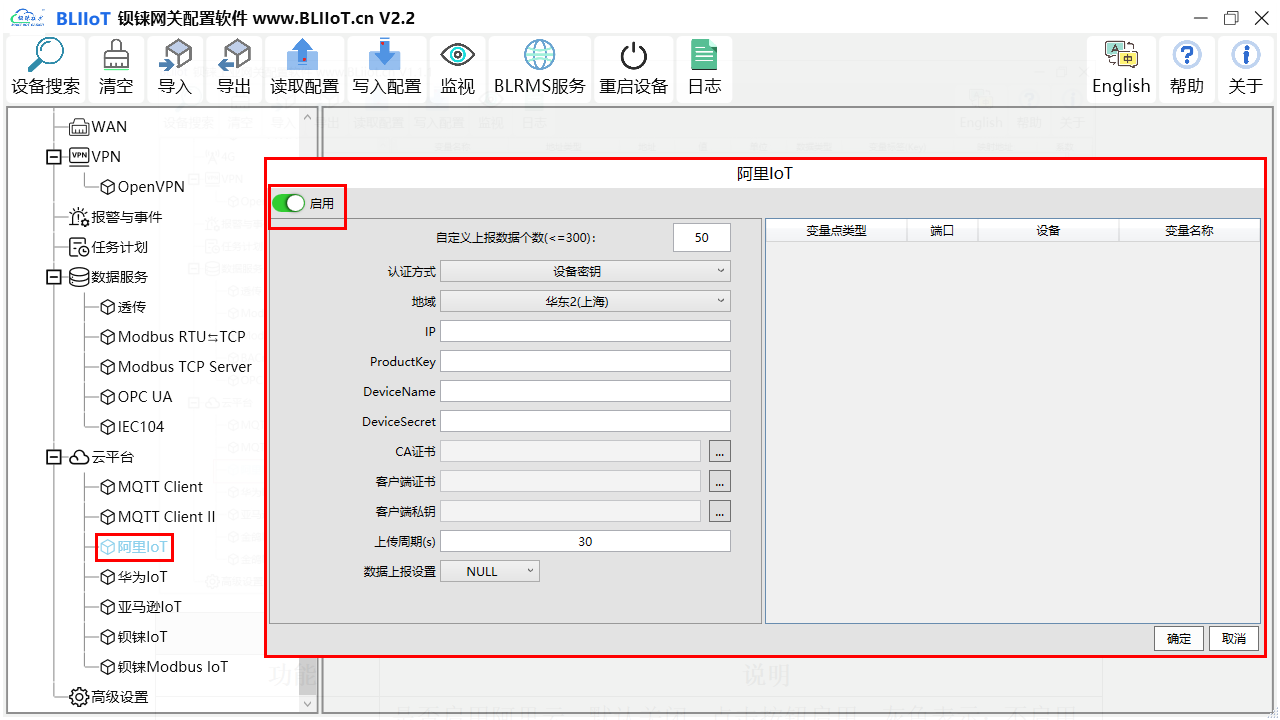Open the 关于 about icon
This screenshot has width=1280, height=720.
[x=1246, y=68]
